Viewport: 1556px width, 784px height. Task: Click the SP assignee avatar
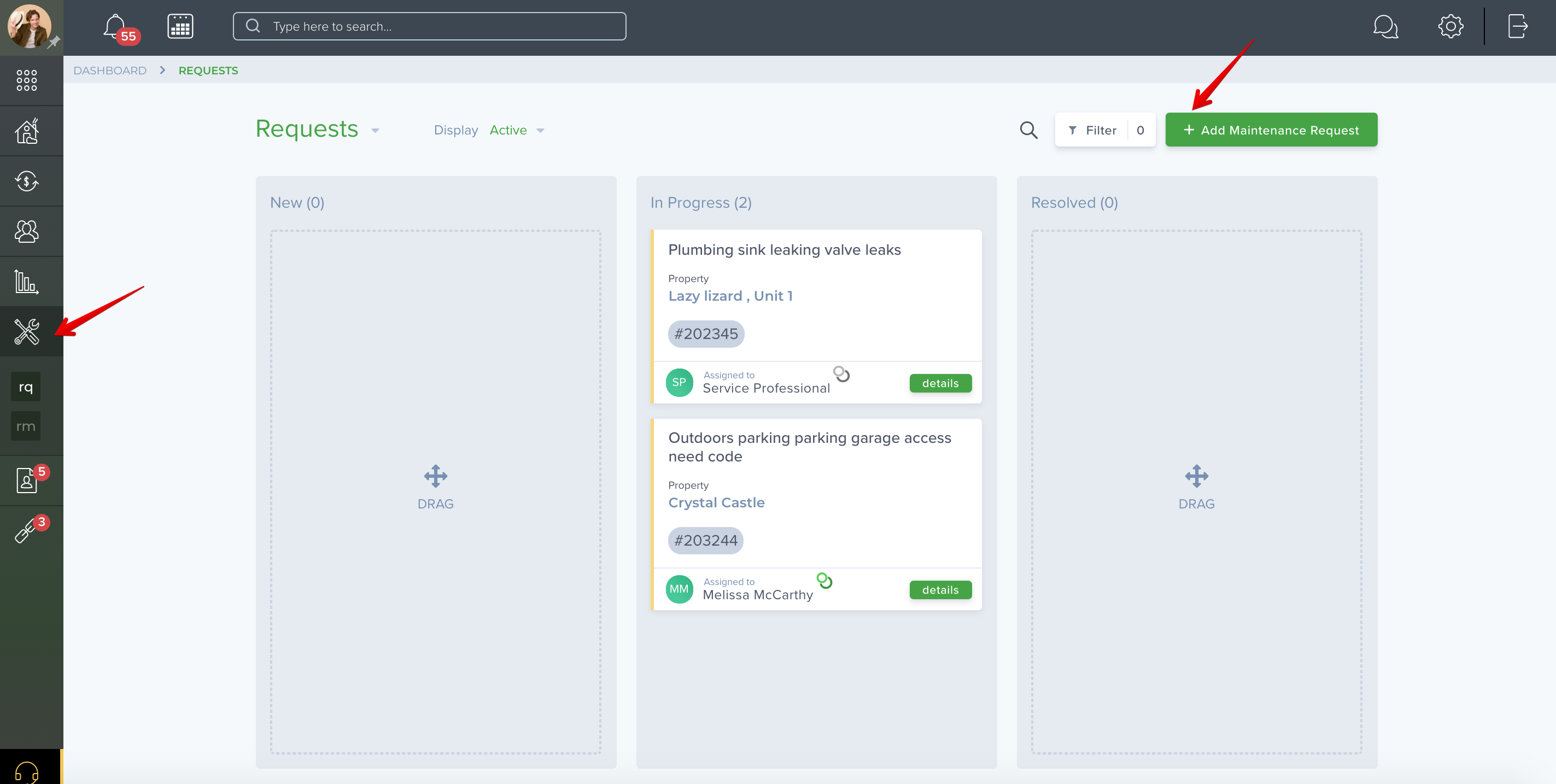coord(679,382)
